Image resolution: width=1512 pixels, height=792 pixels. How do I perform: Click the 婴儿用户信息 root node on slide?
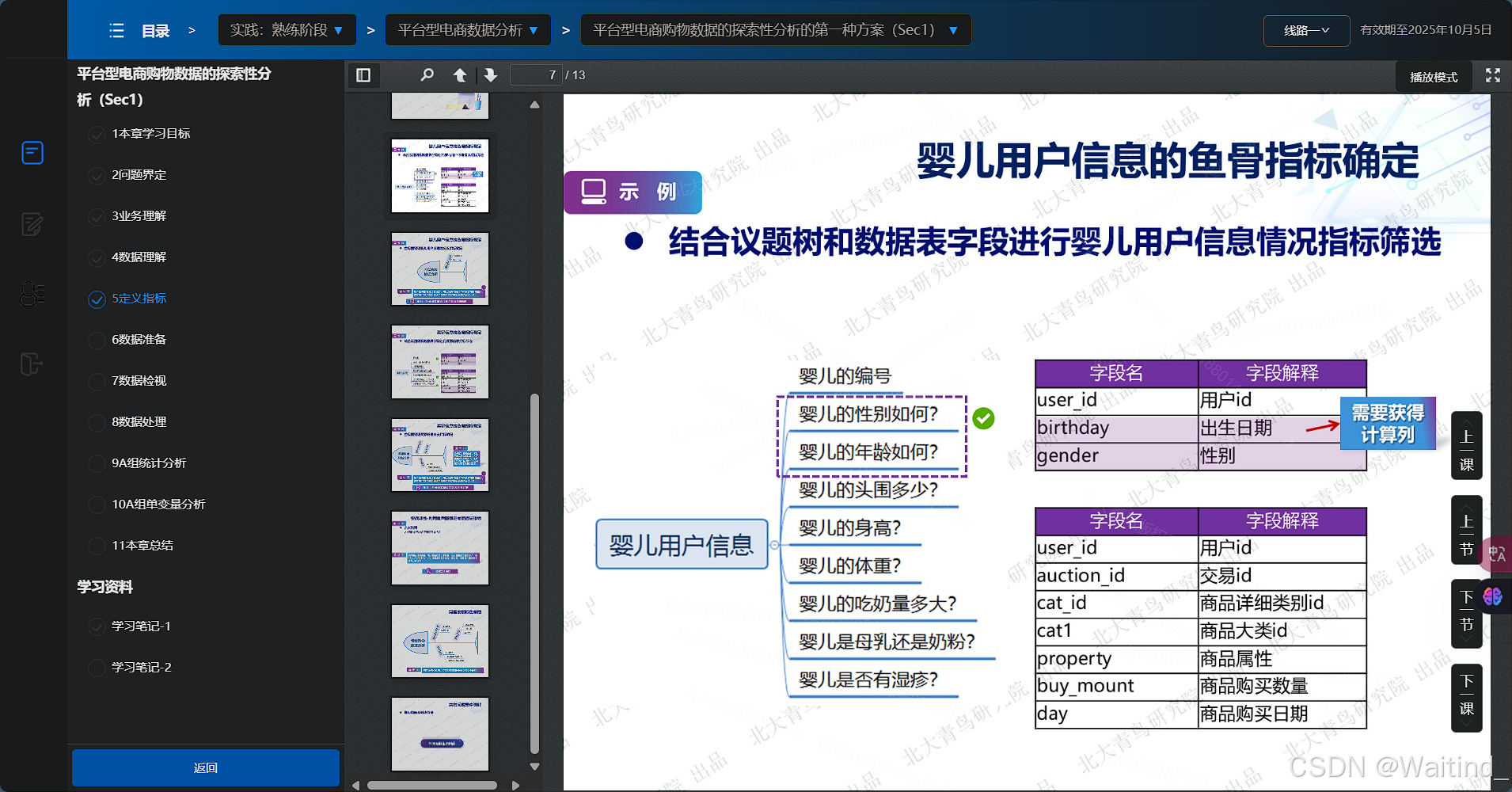pos(682,544)
